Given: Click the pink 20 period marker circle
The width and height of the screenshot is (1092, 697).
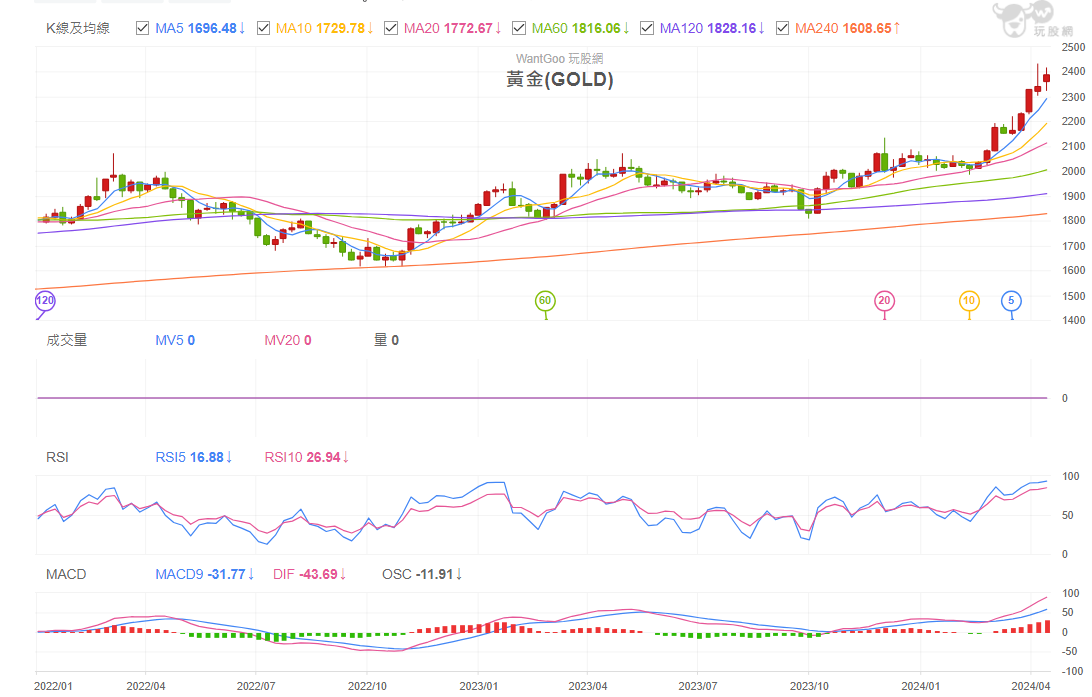Looking at the screenshot, I should pyautogui.click(x=884, y=300).
